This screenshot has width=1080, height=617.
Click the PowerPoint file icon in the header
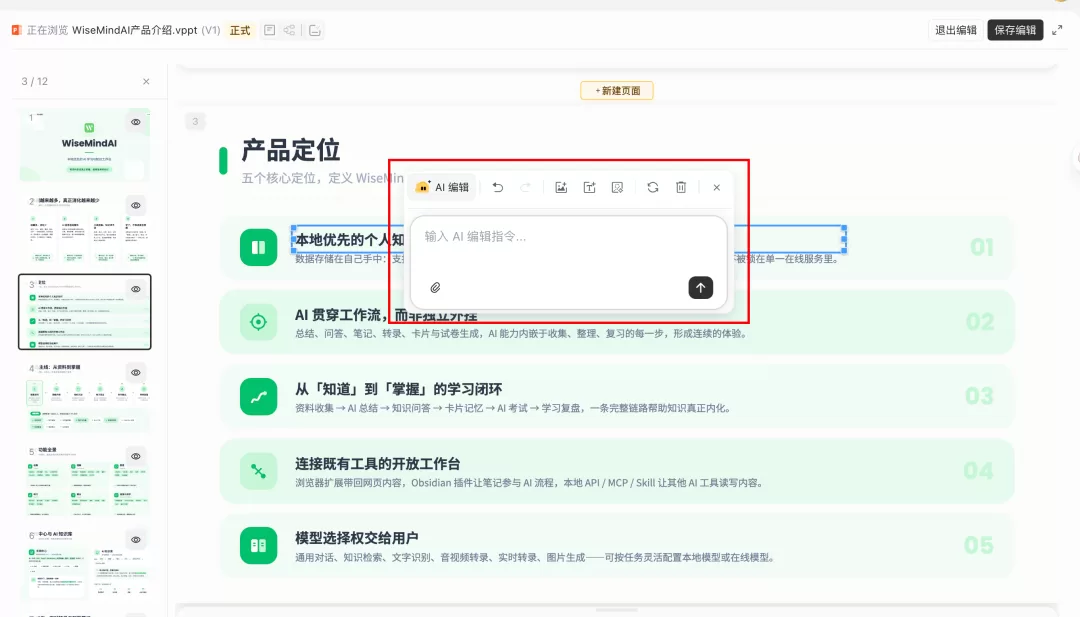point(17,30)
